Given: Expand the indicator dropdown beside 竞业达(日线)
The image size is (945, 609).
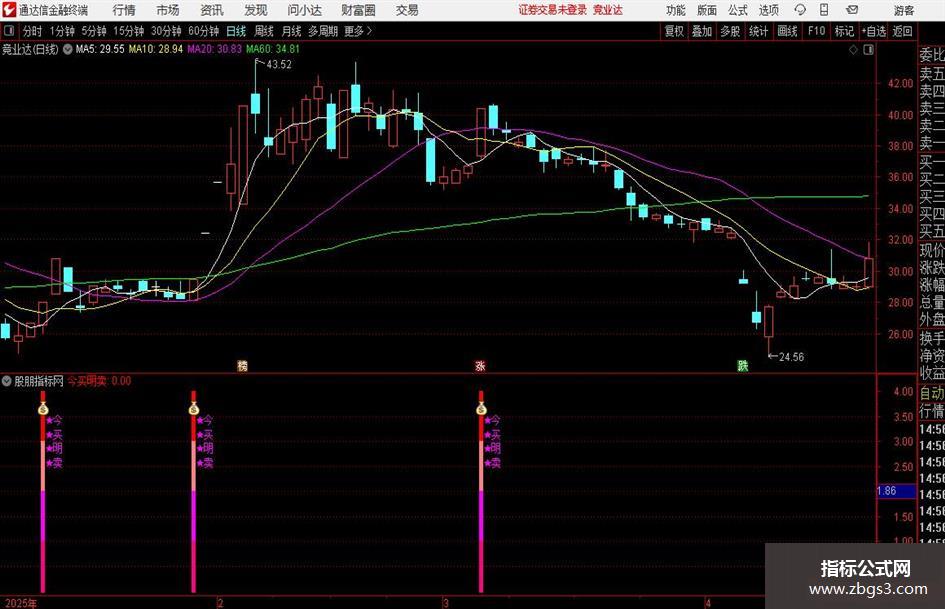Looking at the screenshot, I should tap(68, 49).
